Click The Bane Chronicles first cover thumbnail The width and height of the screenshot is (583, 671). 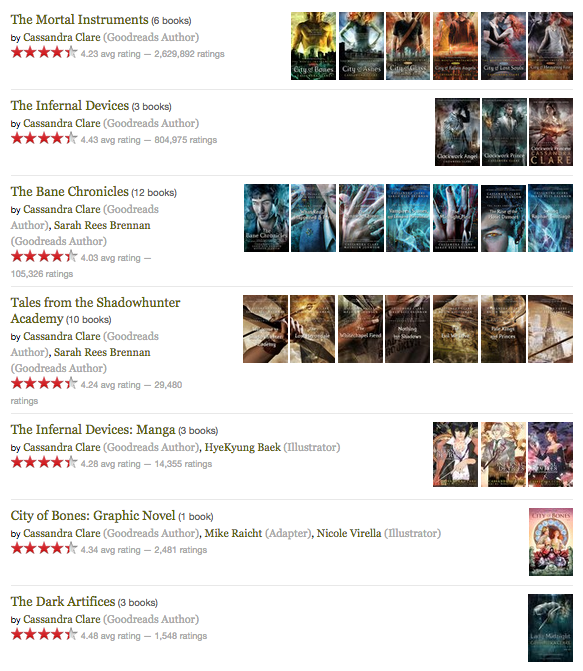tap(266, 218)
